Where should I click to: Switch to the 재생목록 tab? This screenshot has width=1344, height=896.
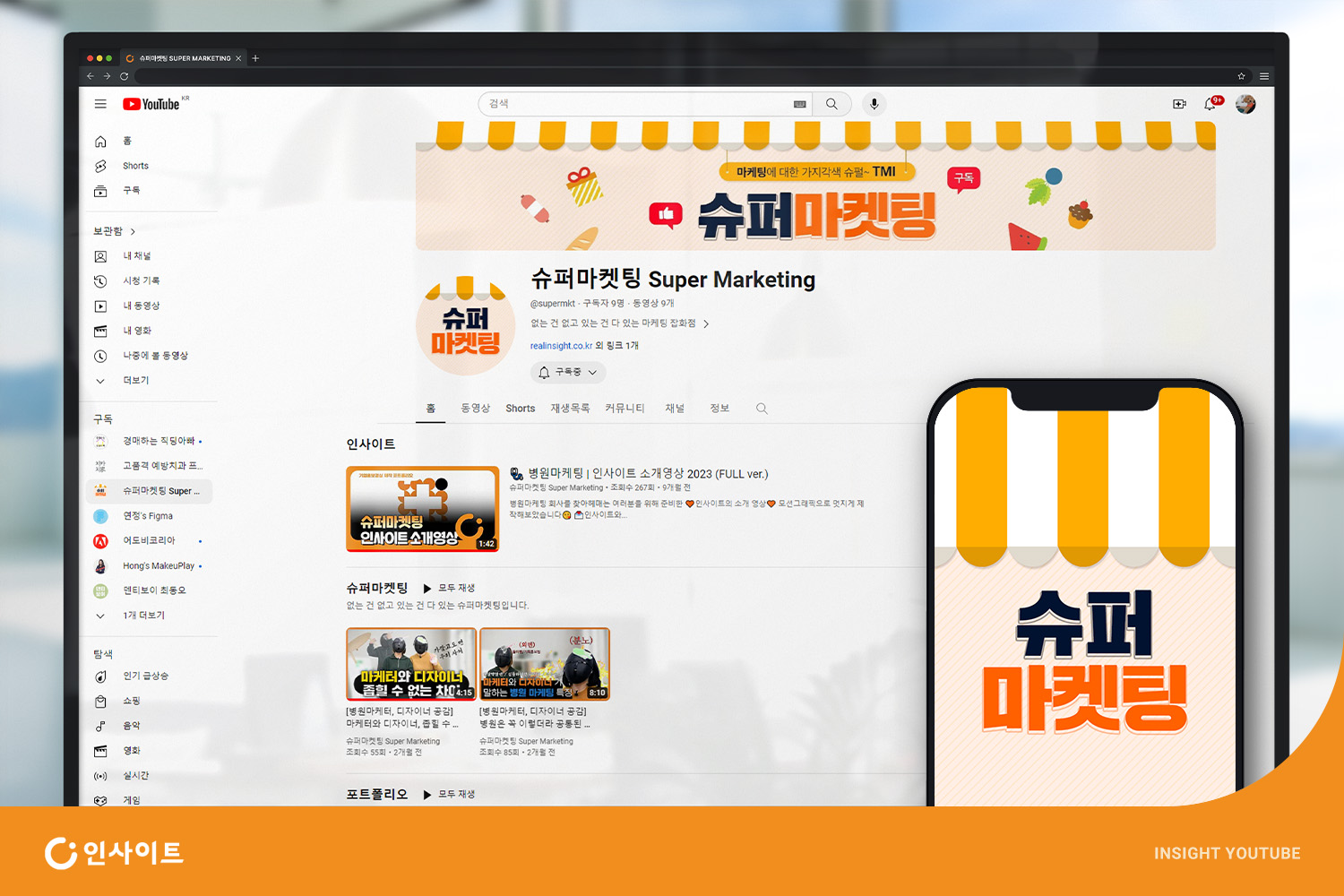coord(570,409)
